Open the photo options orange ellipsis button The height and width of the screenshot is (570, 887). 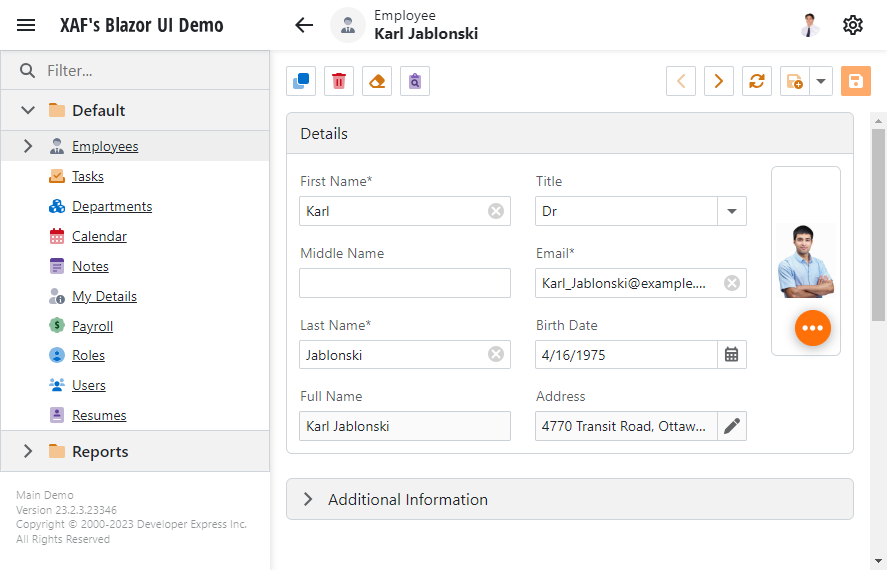click(813, 328)
